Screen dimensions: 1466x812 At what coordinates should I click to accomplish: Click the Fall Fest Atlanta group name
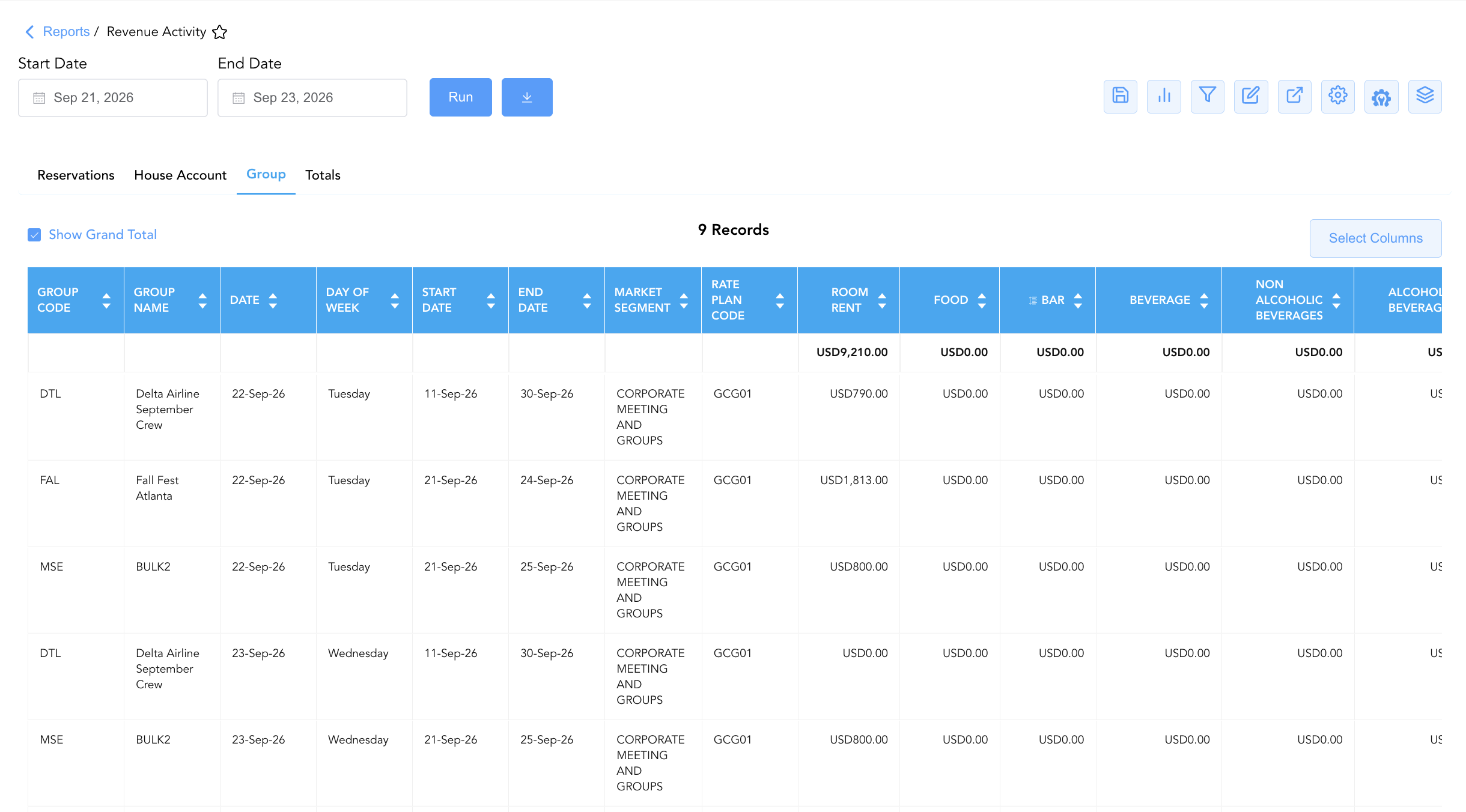pyautogui.click(x=157, y=488)
